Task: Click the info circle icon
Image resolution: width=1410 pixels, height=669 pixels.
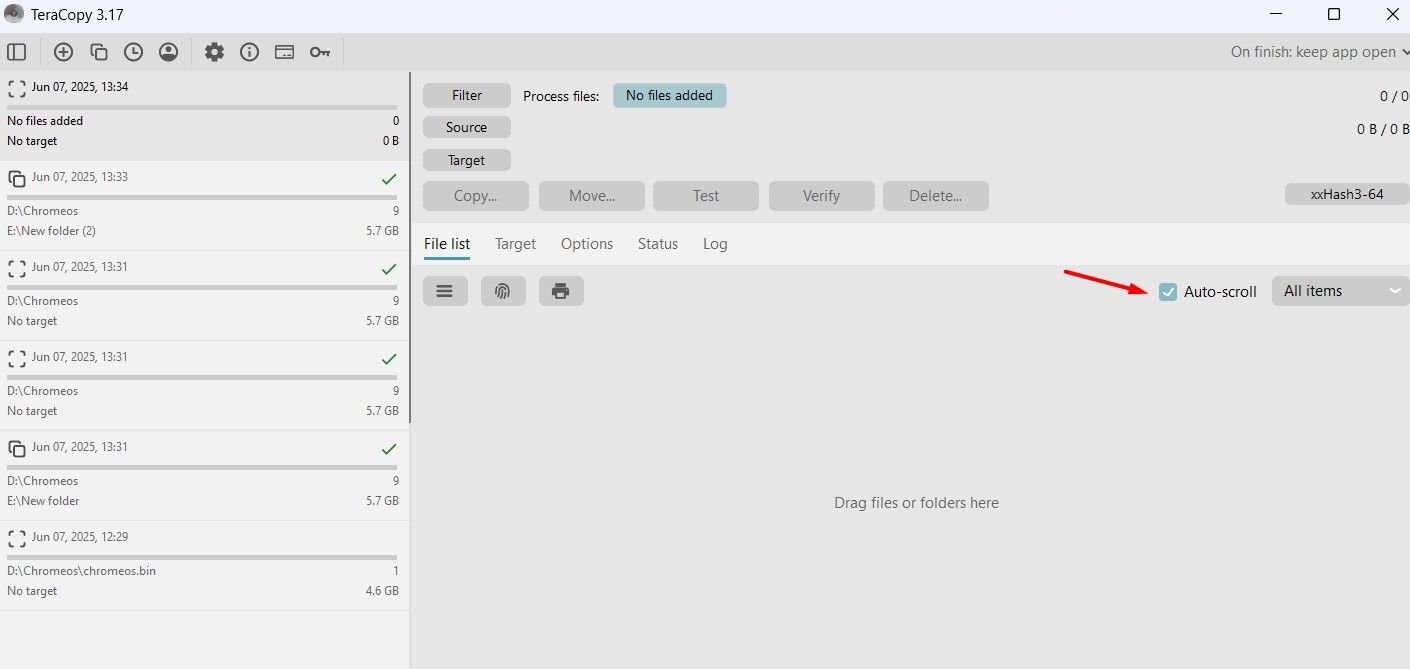Action: pyautogui.click(x=249, y=52)
